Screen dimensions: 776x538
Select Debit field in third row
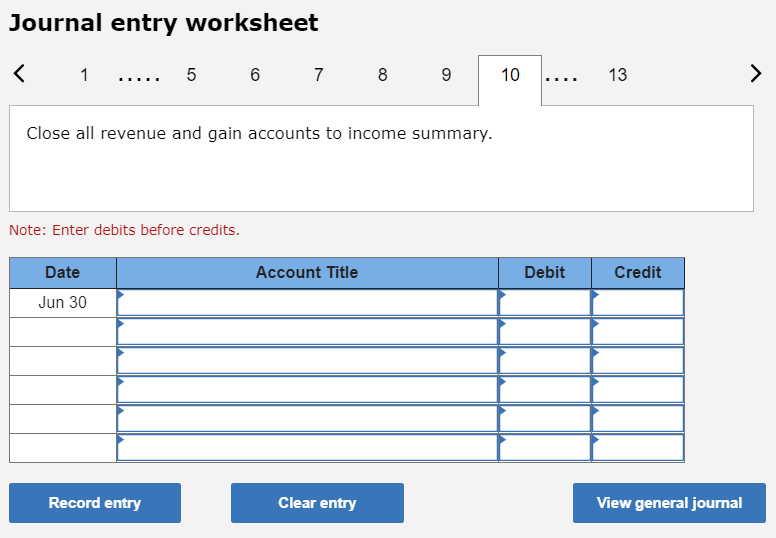coord(545,360)
